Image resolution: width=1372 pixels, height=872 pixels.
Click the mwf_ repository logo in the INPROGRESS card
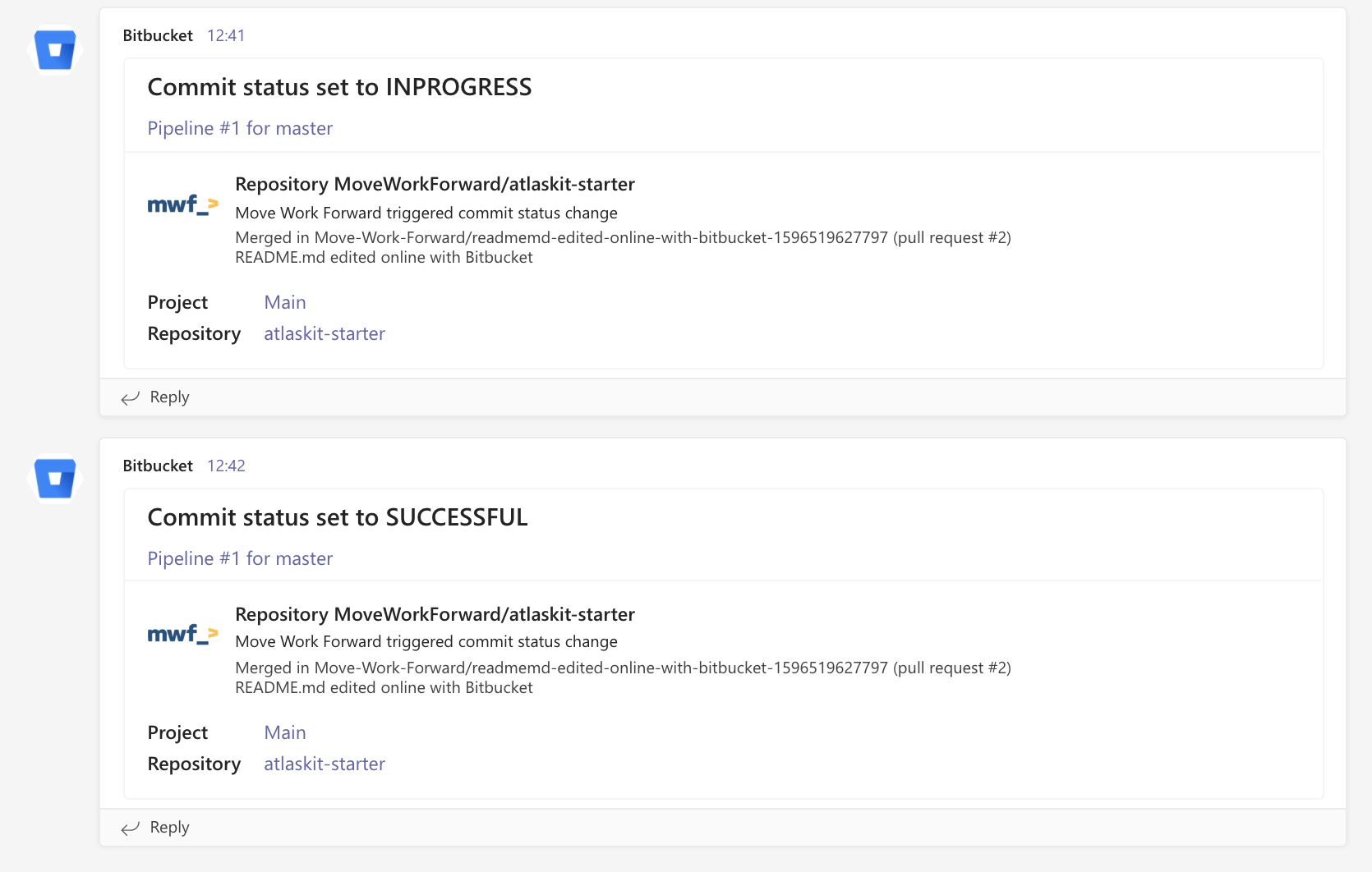tap(182, 205)
